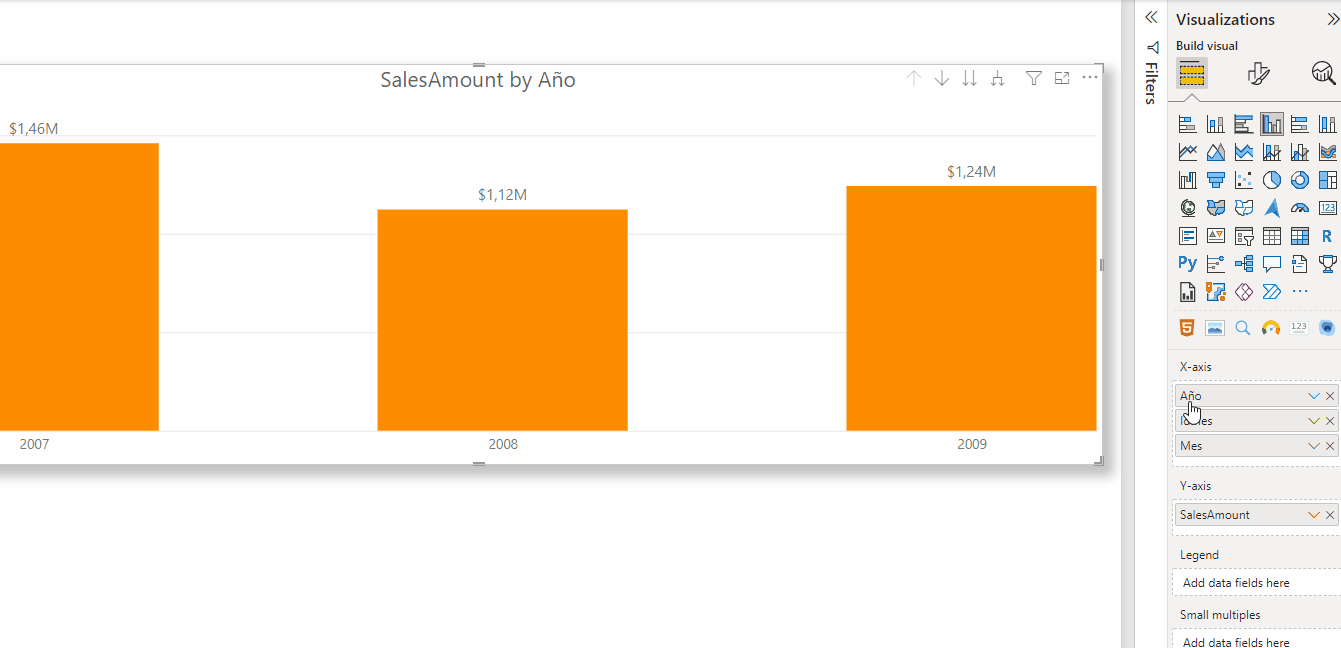
Task: Select the Treemap visual
Action: click(1327, 180)
